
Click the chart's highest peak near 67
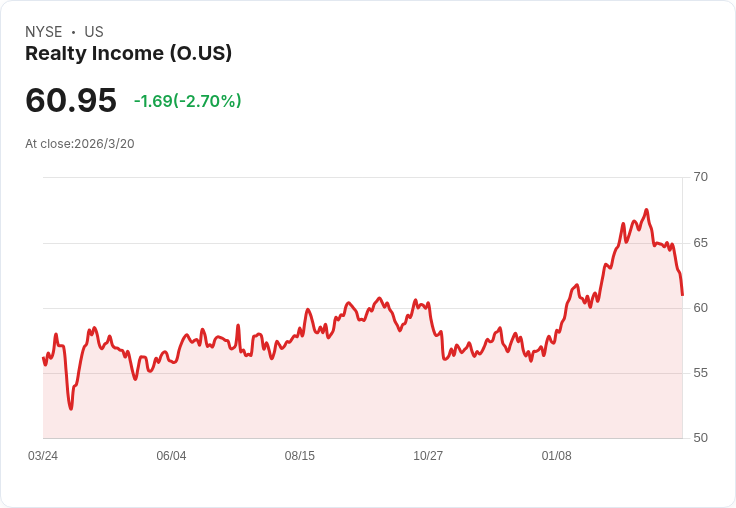click(x=647, y=210)
